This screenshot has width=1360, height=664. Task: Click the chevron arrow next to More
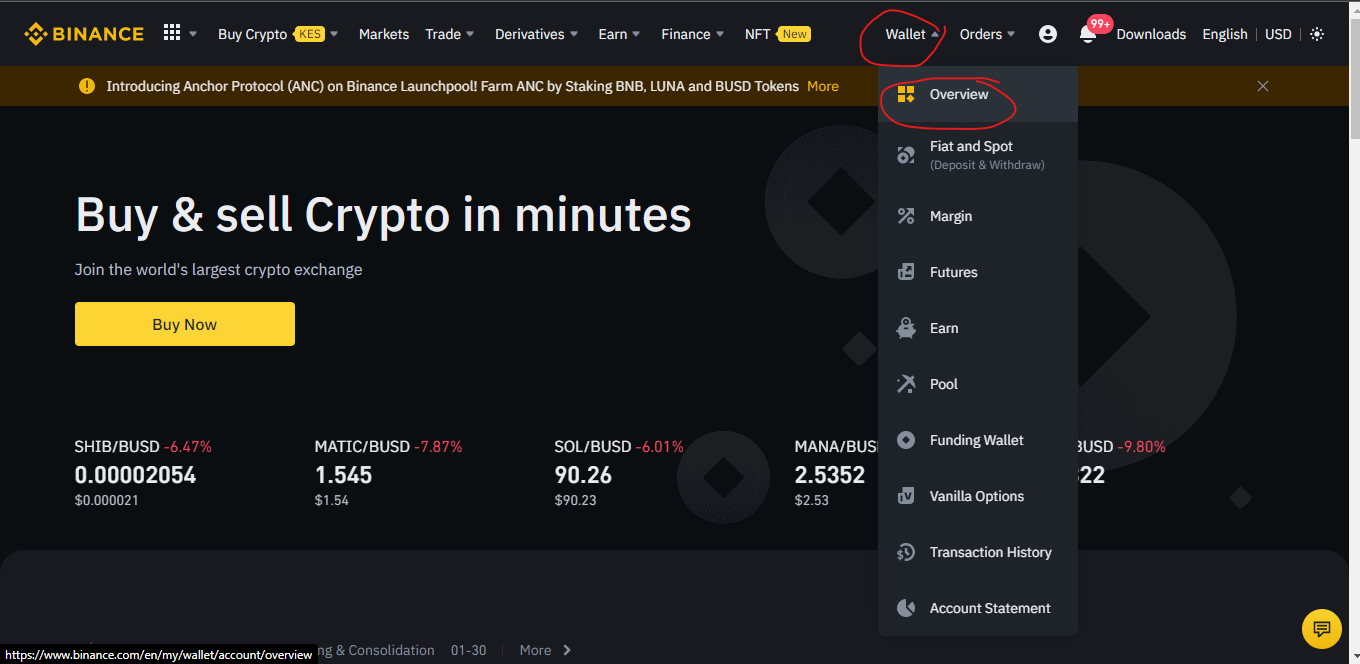click(x=567, y=650)
